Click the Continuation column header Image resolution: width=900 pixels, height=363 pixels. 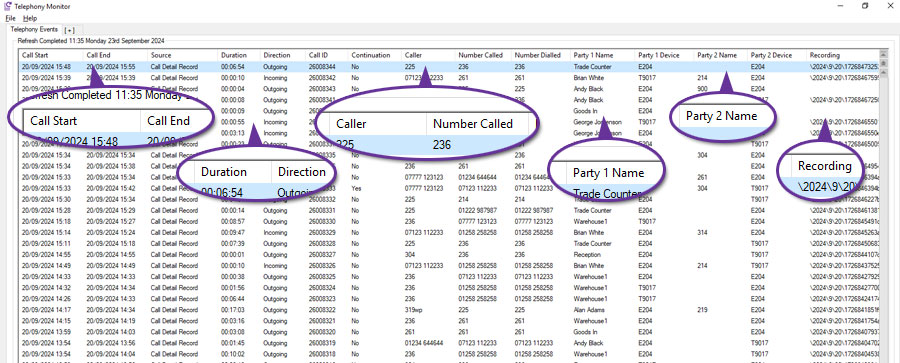[x=375, y=55]
